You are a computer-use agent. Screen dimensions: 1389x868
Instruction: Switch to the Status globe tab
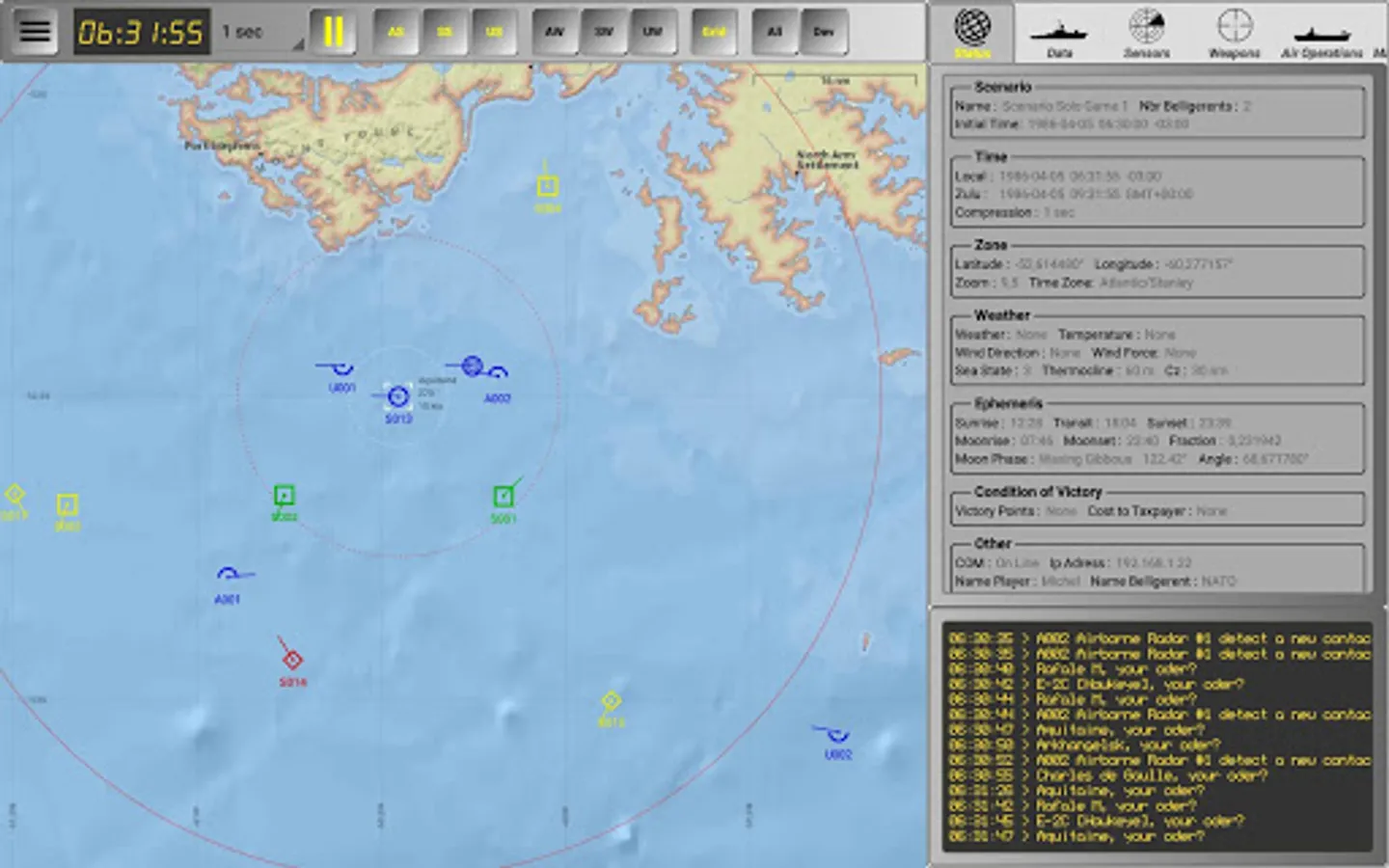(x=972, y=32)
